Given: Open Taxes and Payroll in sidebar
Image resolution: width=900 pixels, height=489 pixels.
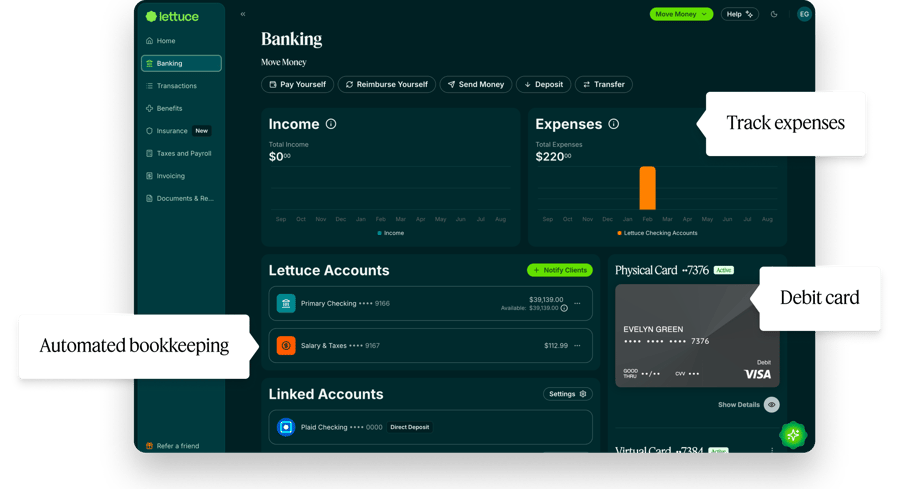Looking at the screenshot, I should click(x=179, y=153).
